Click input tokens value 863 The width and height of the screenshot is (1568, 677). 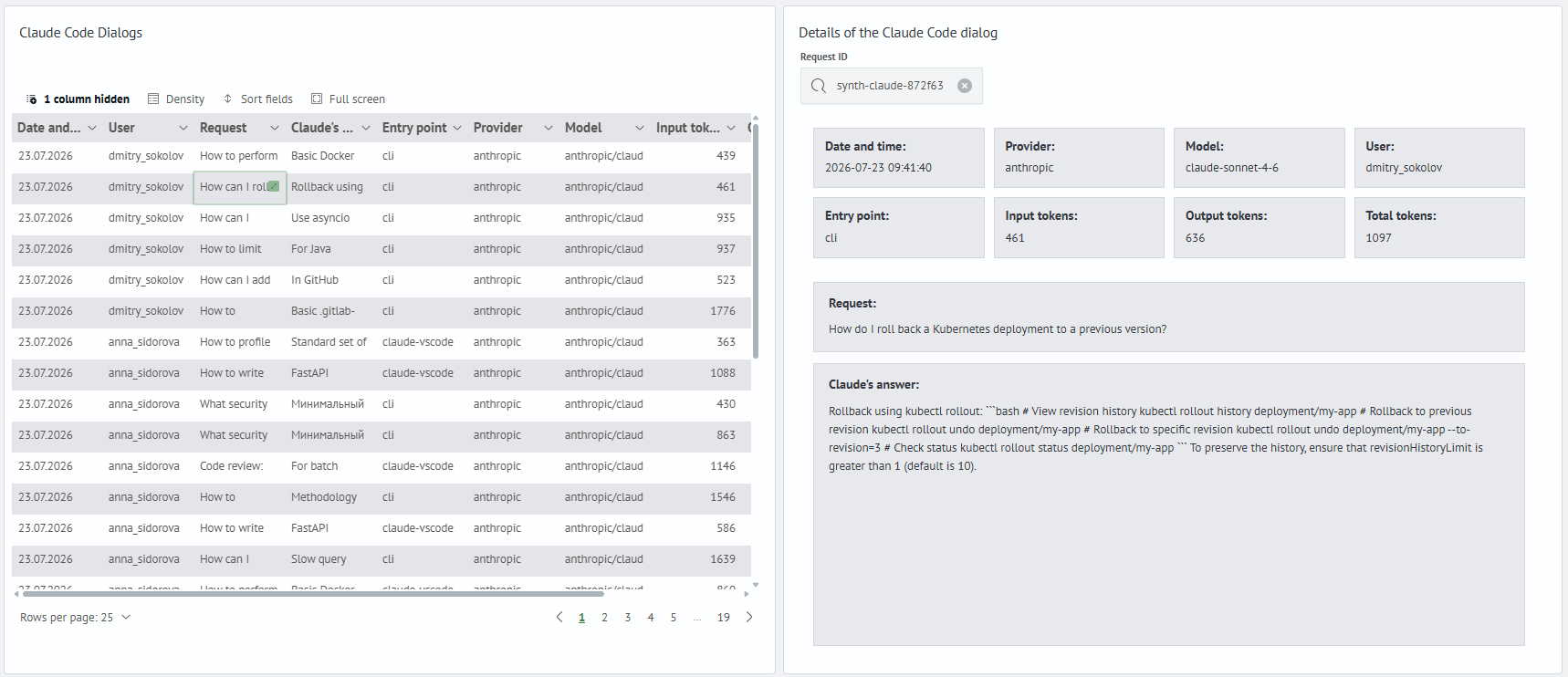[x=726, y=435]
